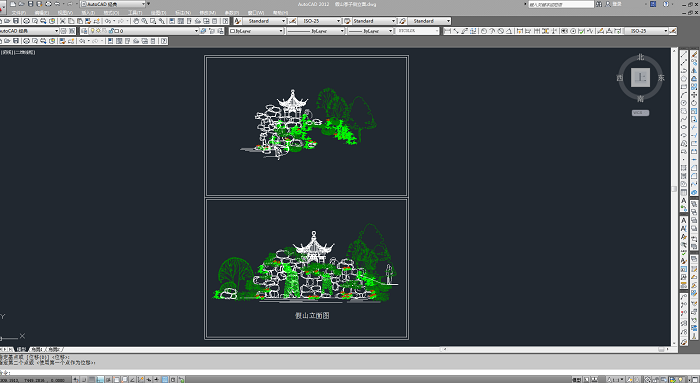Switch to the 布局1 layout tab

[37, 350]
